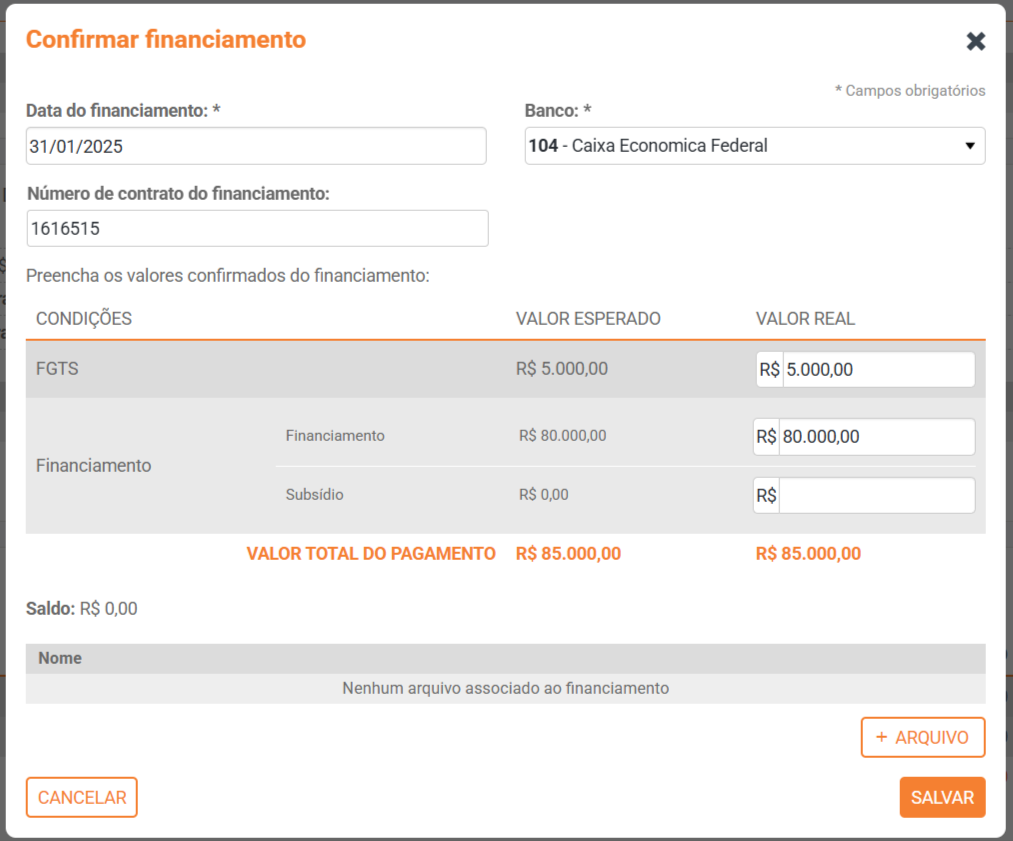Click the Data do financiamento date field
This screenshot has height=841, width=1013.
[x=256, y=146]
